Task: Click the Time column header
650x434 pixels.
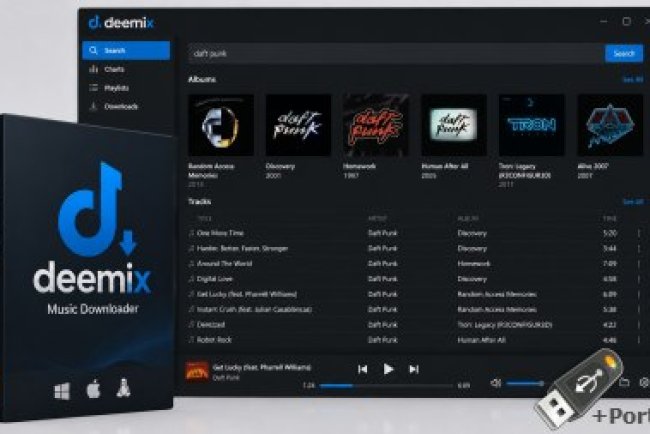Action: coord(610,218)
